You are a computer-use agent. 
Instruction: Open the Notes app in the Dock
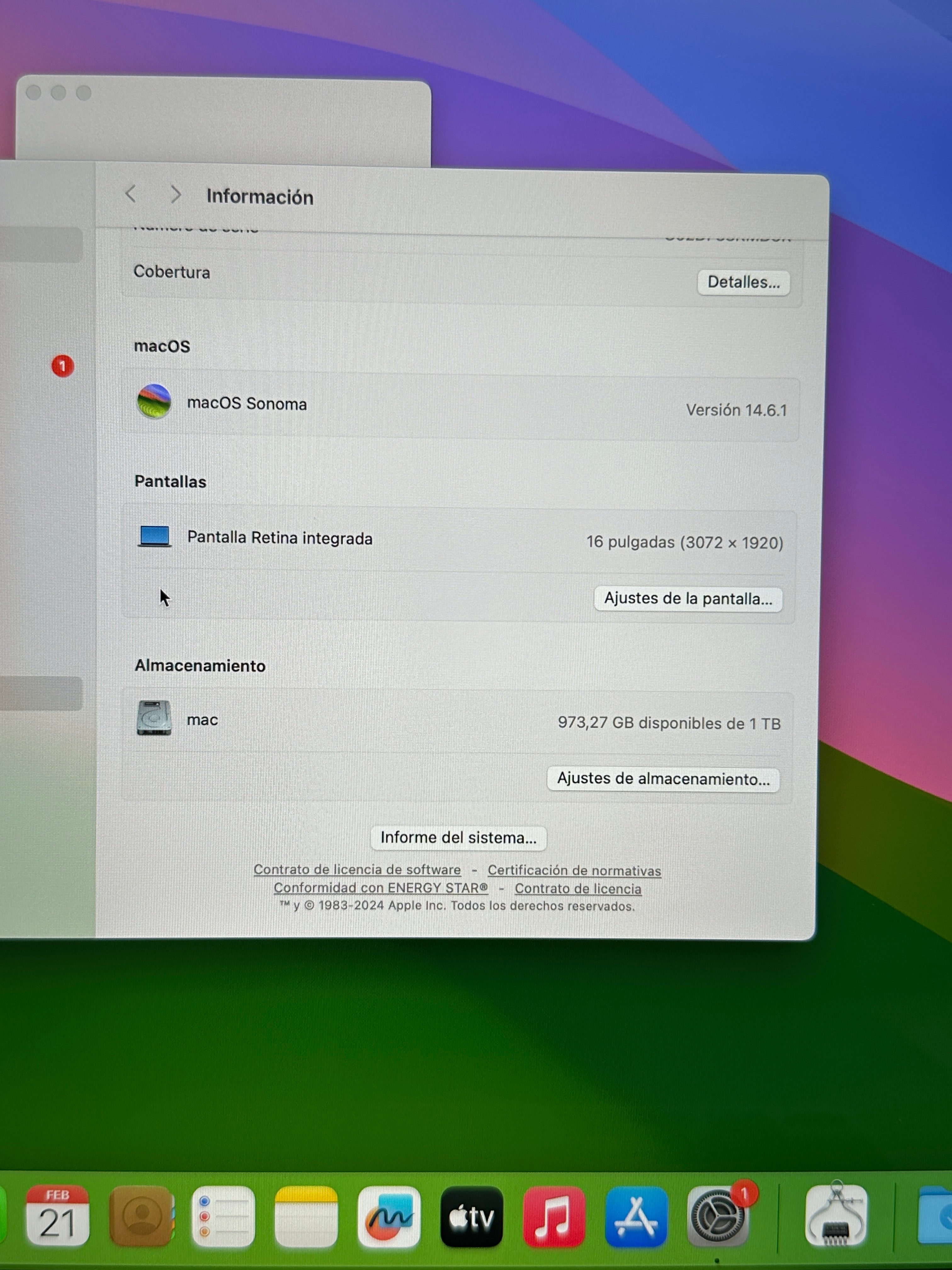pyautogui.click(x=306, y=1216)
